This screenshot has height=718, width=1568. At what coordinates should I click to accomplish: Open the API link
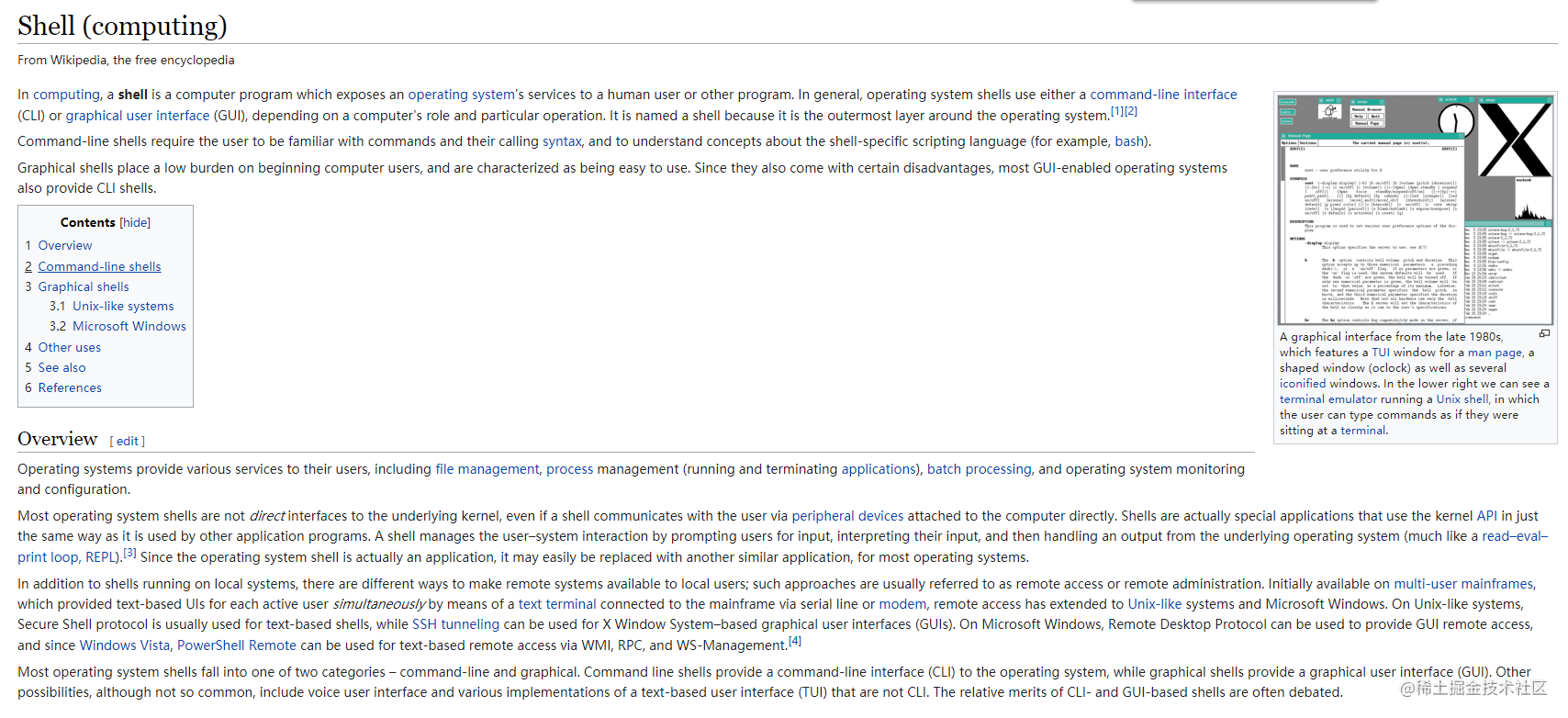1486,516
